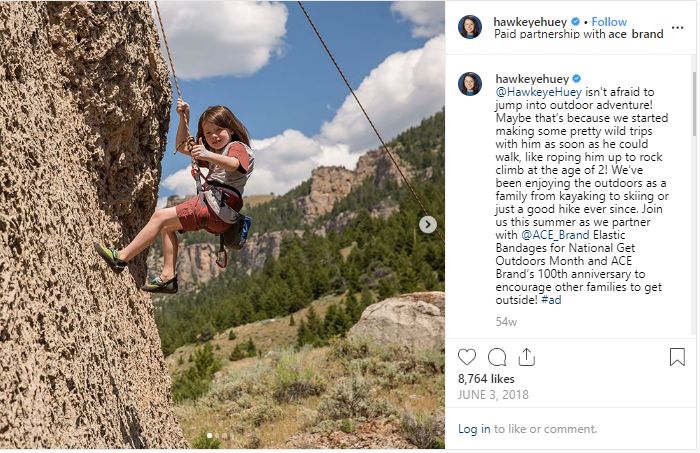Open hawkeyehuey profile from header username
The width and height of the screenshot is (700, 453).
pos(531,21)
